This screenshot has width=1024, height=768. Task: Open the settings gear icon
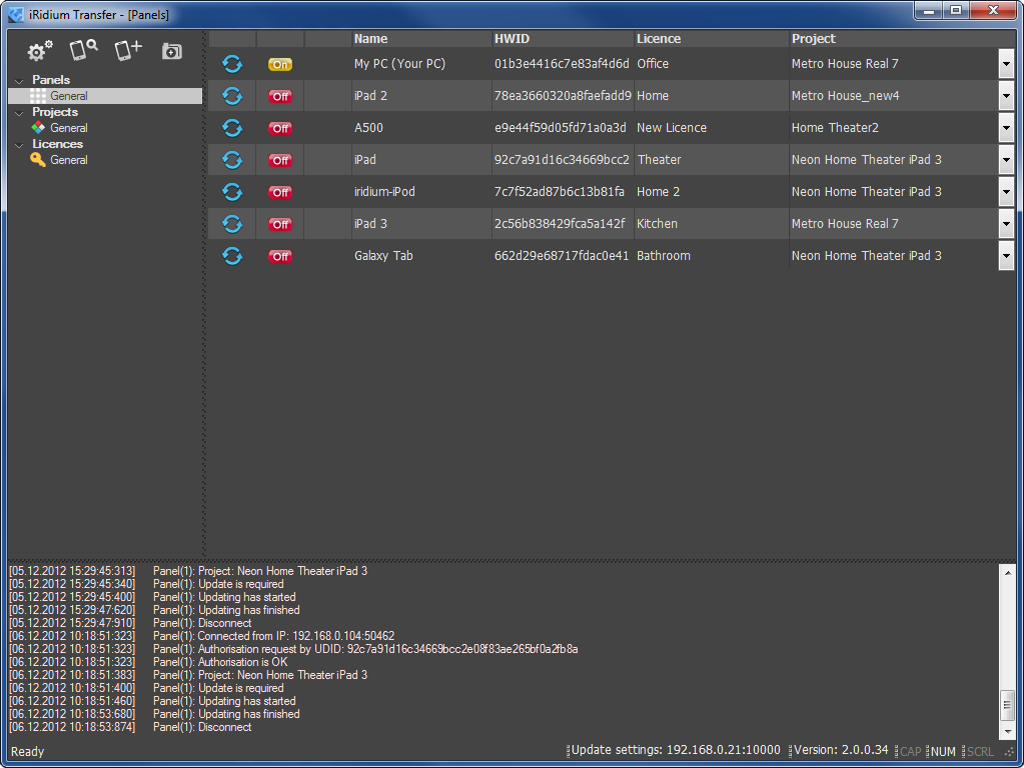tap(37, 49)
